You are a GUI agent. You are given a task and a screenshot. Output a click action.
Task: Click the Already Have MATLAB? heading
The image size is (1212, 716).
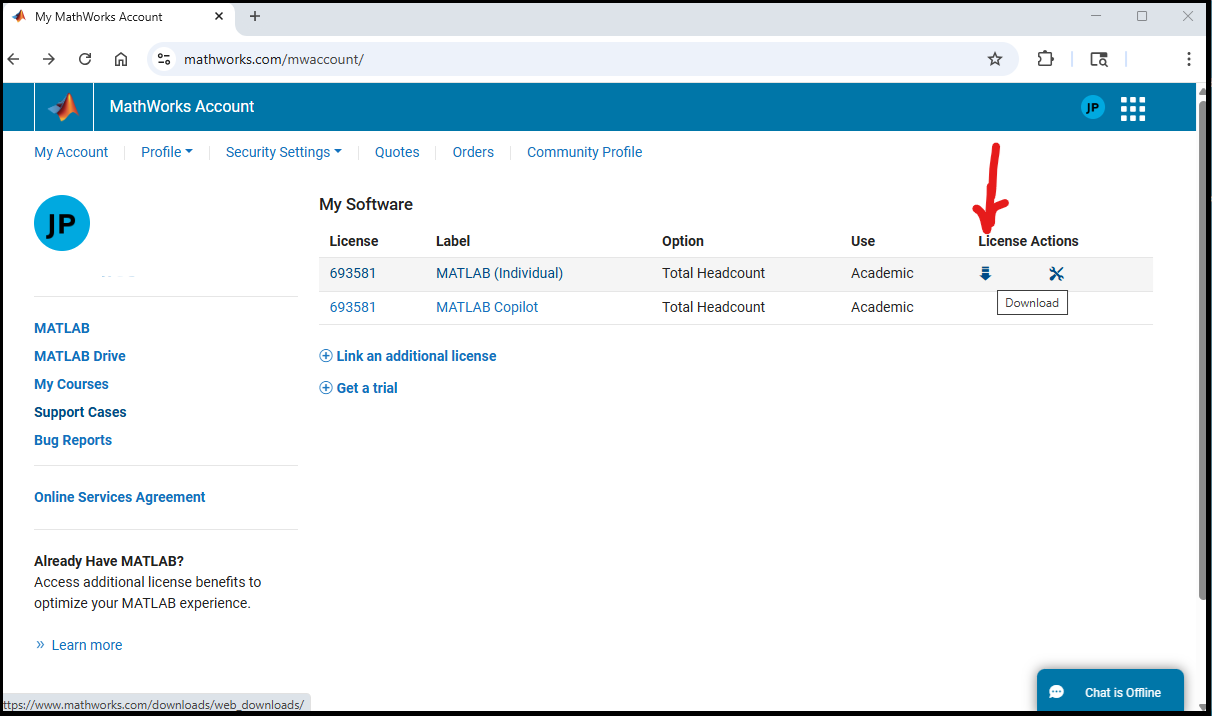109,561
